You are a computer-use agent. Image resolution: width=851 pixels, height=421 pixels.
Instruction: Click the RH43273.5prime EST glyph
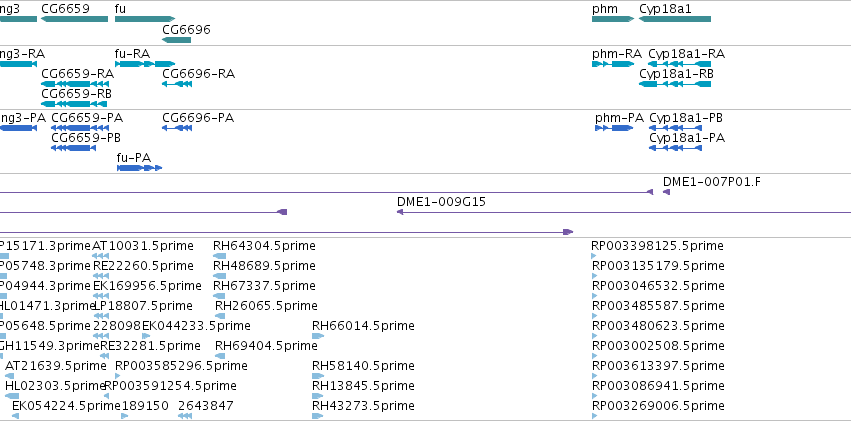(317, 416)
